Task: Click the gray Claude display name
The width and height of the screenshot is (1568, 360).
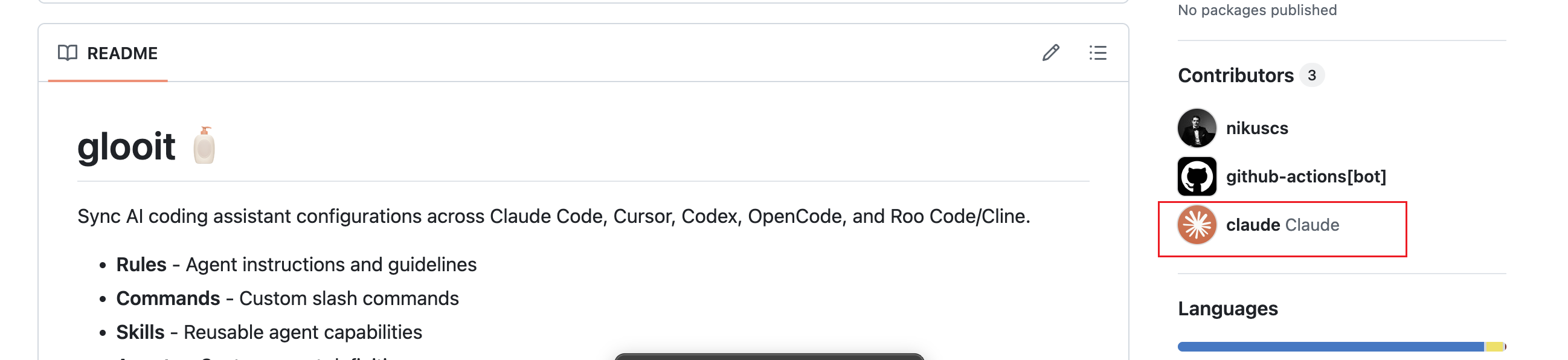Action: [x=1312, y=225]
